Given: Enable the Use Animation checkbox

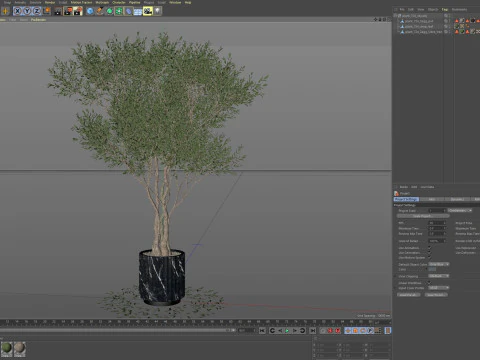Looking at the screenshot, I should [429, 248].
